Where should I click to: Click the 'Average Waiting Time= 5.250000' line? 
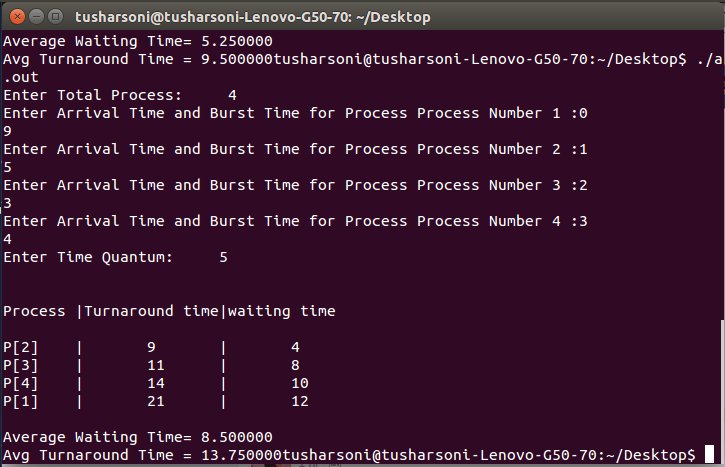point(137,41)
